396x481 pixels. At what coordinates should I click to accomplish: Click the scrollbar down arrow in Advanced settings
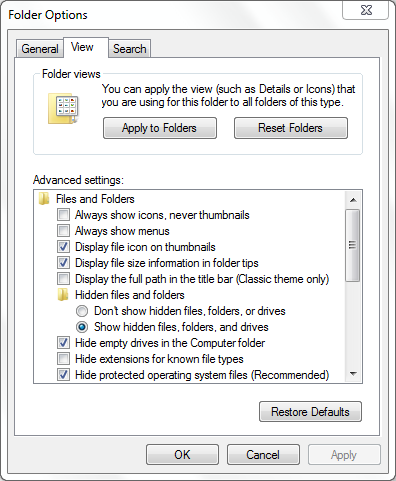353,374
